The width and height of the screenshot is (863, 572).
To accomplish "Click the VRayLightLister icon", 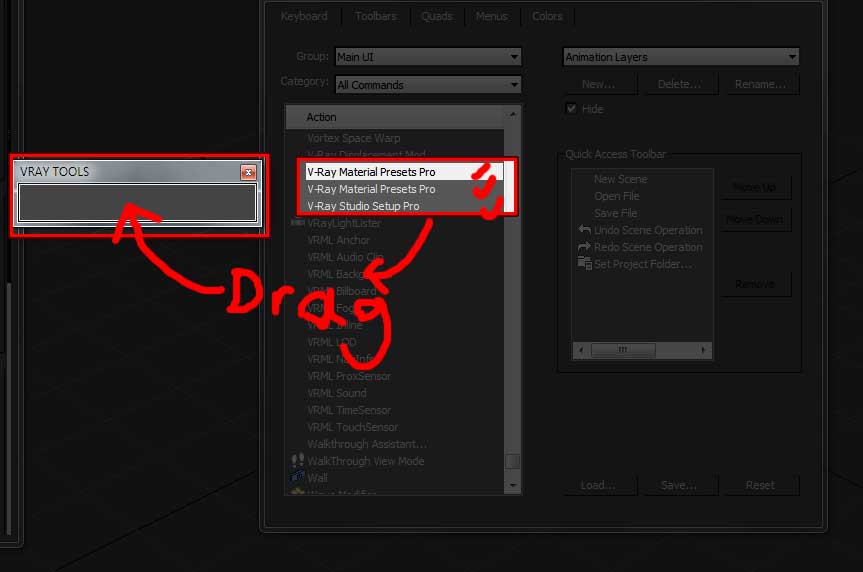I will pos(297,222).
